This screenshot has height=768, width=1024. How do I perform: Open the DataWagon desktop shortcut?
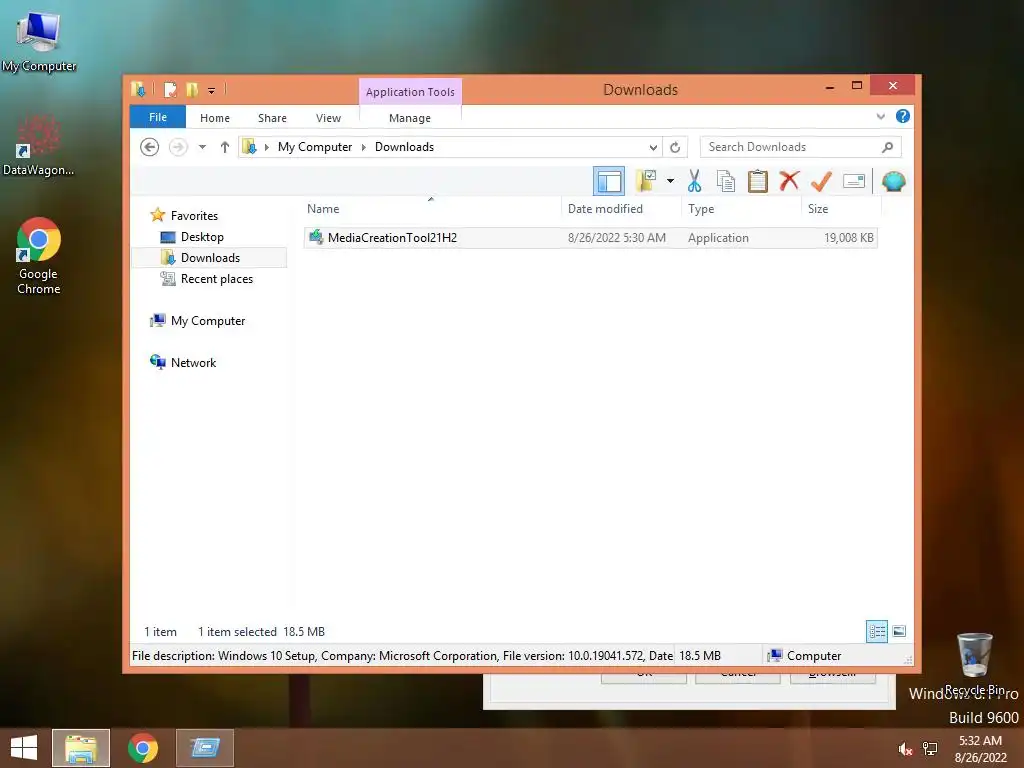pos(39,145)
